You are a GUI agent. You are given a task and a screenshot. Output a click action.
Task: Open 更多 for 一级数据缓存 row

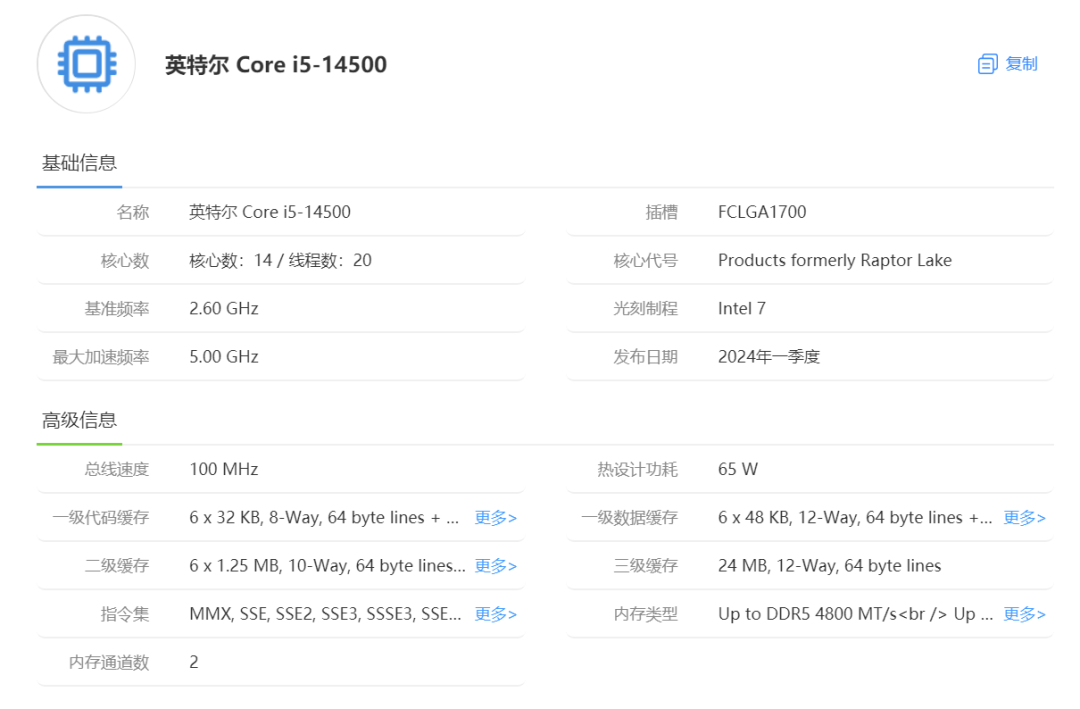point(1024,517)
